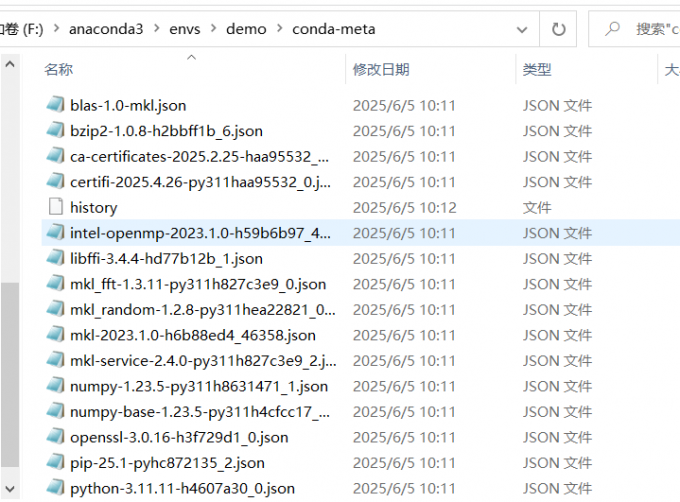Click the openssl-3.0.16 file icon
Viewport: 680px width, 502px height.
pyautogui.click(x=56, y=437)
